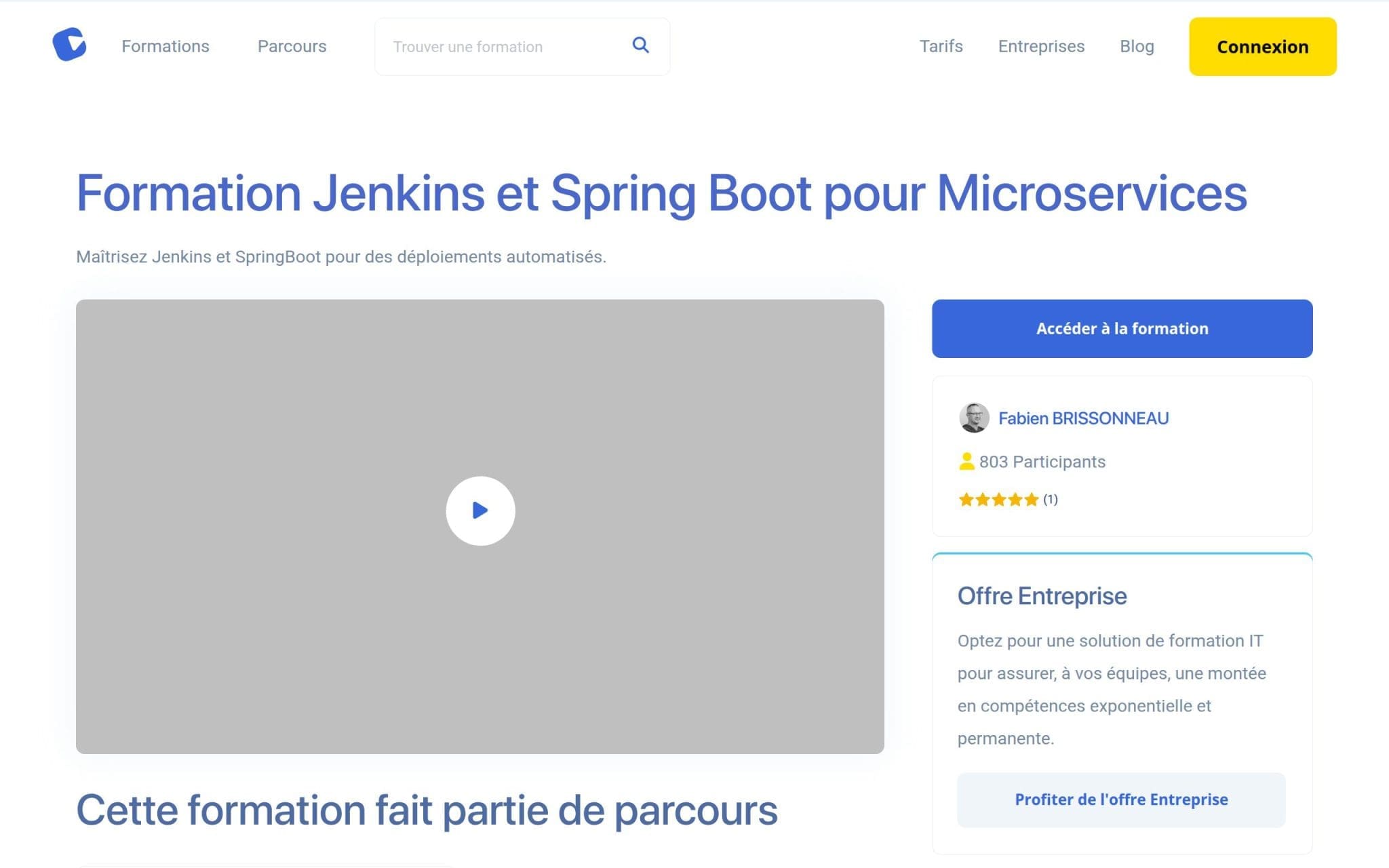Open the Entreprises page
The image size is (1389, 868).
1041,46
